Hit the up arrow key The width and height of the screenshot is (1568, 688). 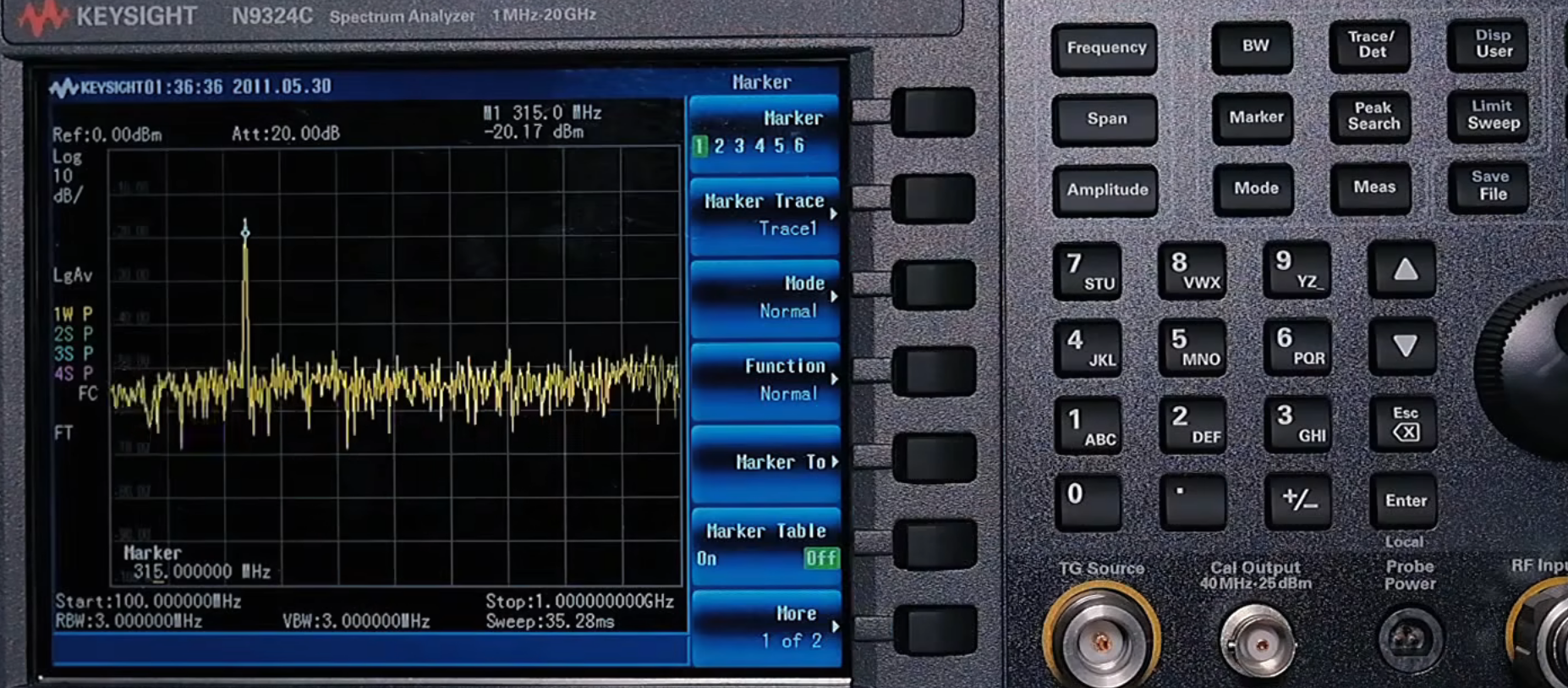[1402, 269]
